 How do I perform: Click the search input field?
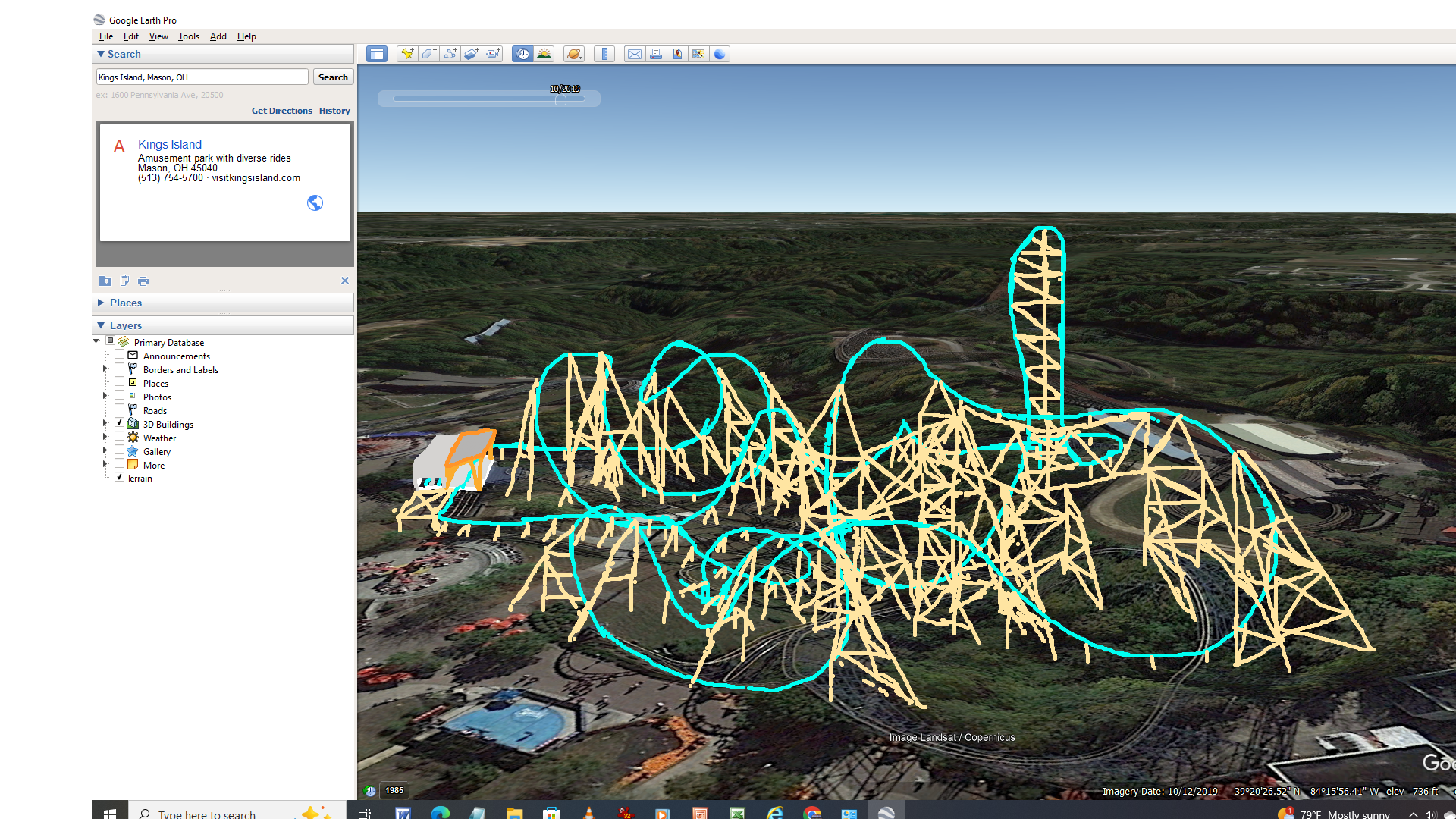pyautogui.click(x=202, y=77)
